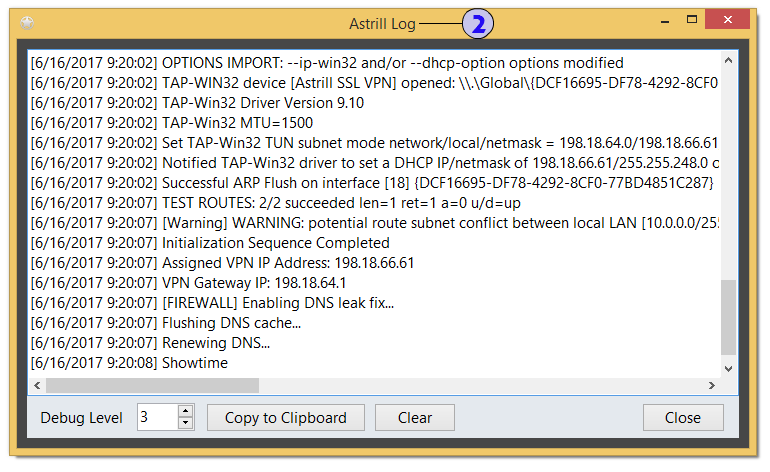Maximize the Astrill Log window
This screenshot has width=770, height=472.
(x=691, y=20)
